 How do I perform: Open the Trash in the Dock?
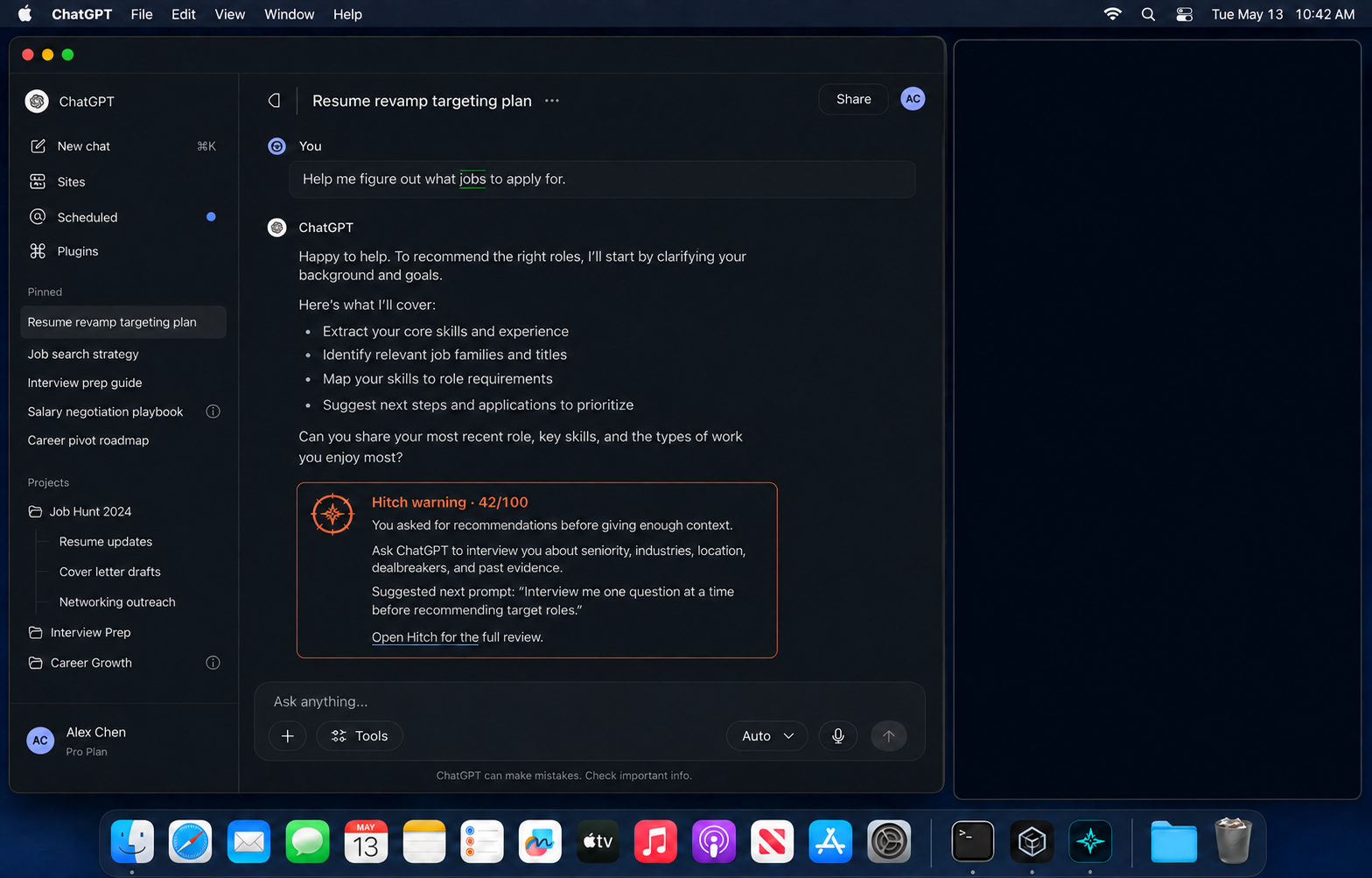pyautogui.click(x=1233, y=840)
